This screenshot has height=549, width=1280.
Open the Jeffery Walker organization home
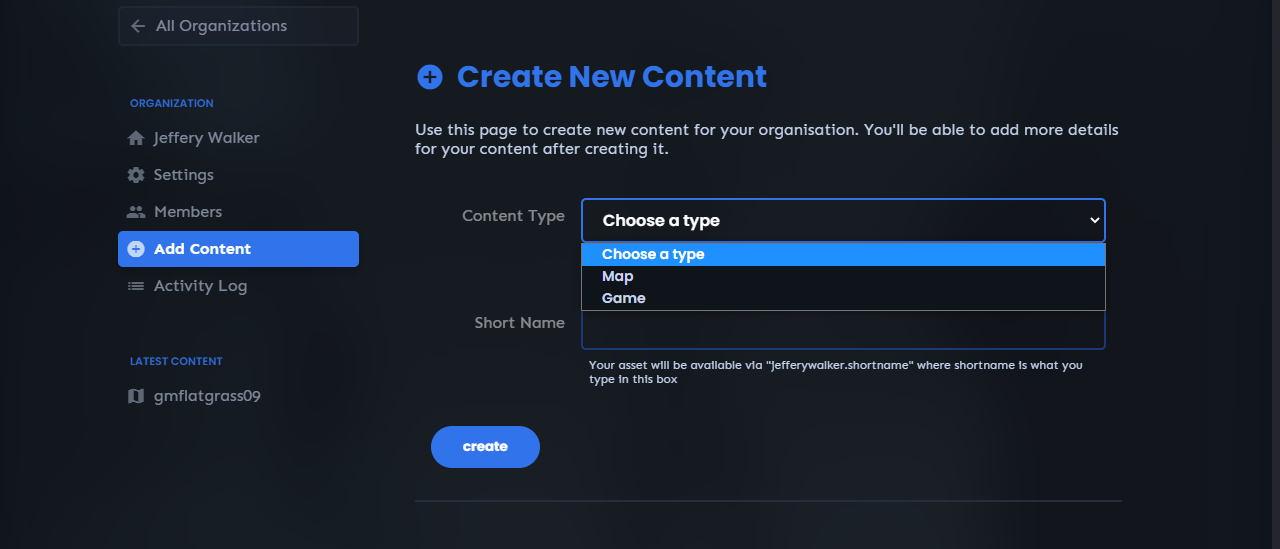pos(206,138)
